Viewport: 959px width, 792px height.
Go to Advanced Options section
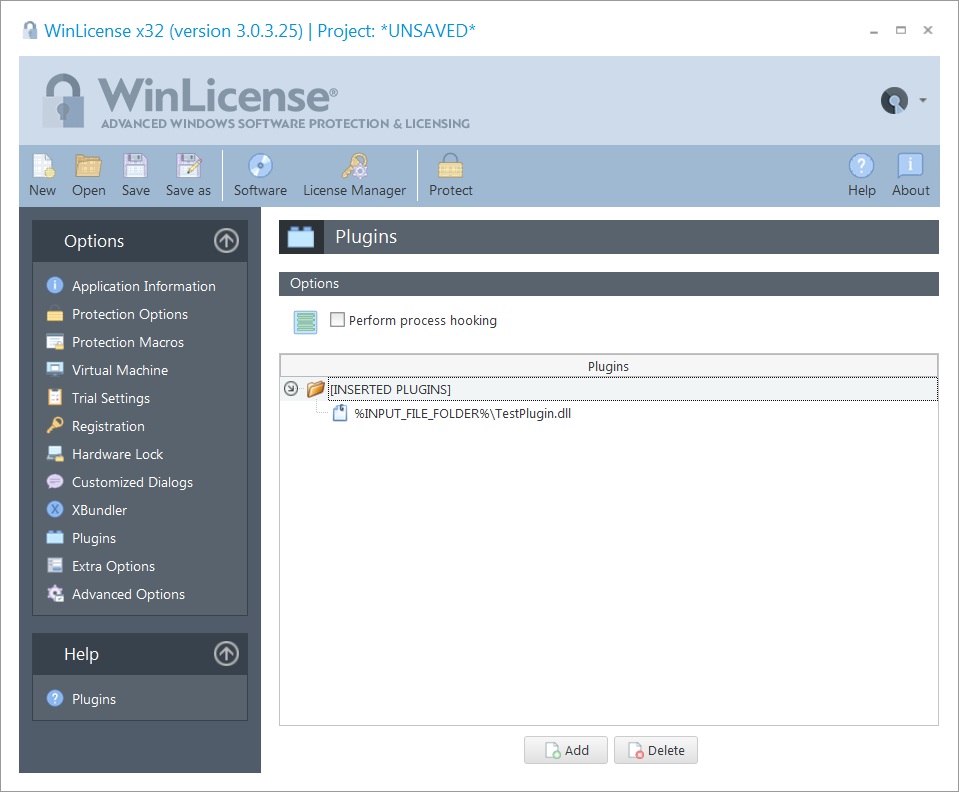128,594
